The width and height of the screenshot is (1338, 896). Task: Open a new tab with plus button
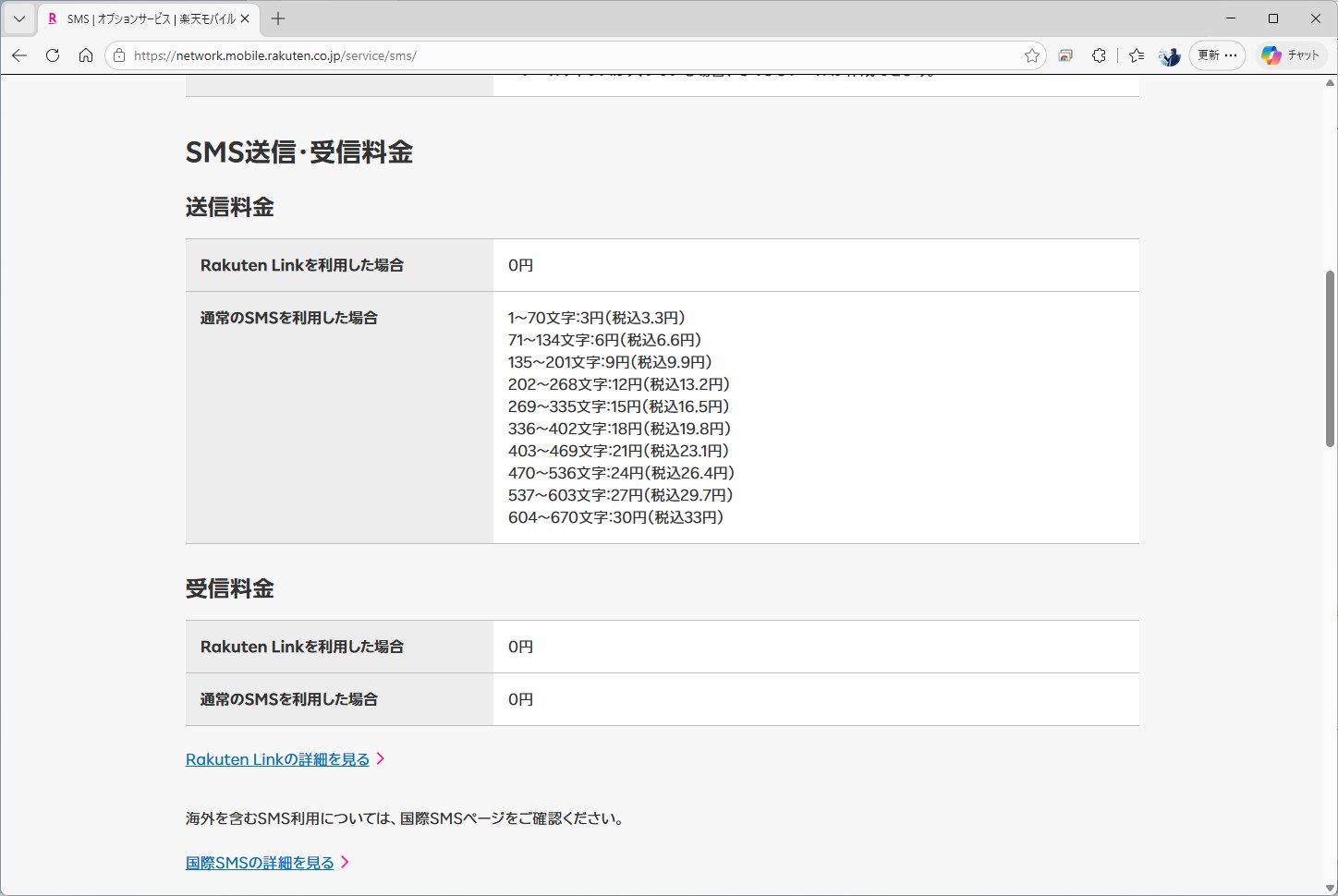[278, 18]
